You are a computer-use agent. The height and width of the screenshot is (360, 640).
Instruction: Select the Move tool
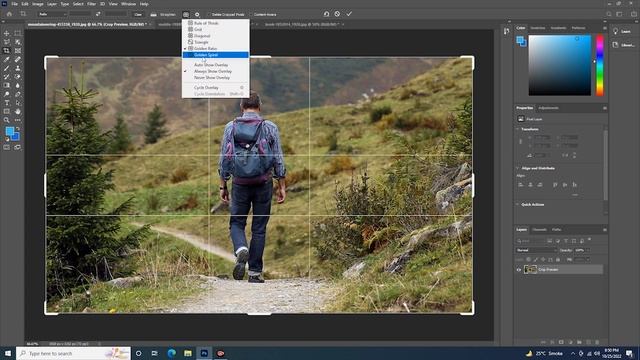tap(7, 33)
